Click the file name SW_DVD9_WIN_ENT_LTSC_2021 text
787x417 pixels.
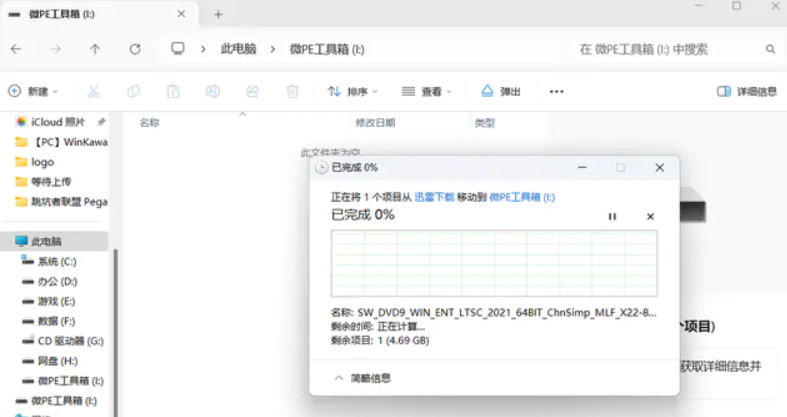(x=507, y=313)
